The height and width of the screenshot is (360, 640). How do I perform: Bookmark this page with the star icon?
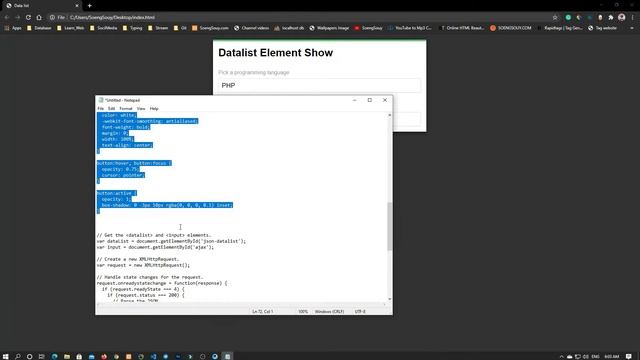coord(555,18)
